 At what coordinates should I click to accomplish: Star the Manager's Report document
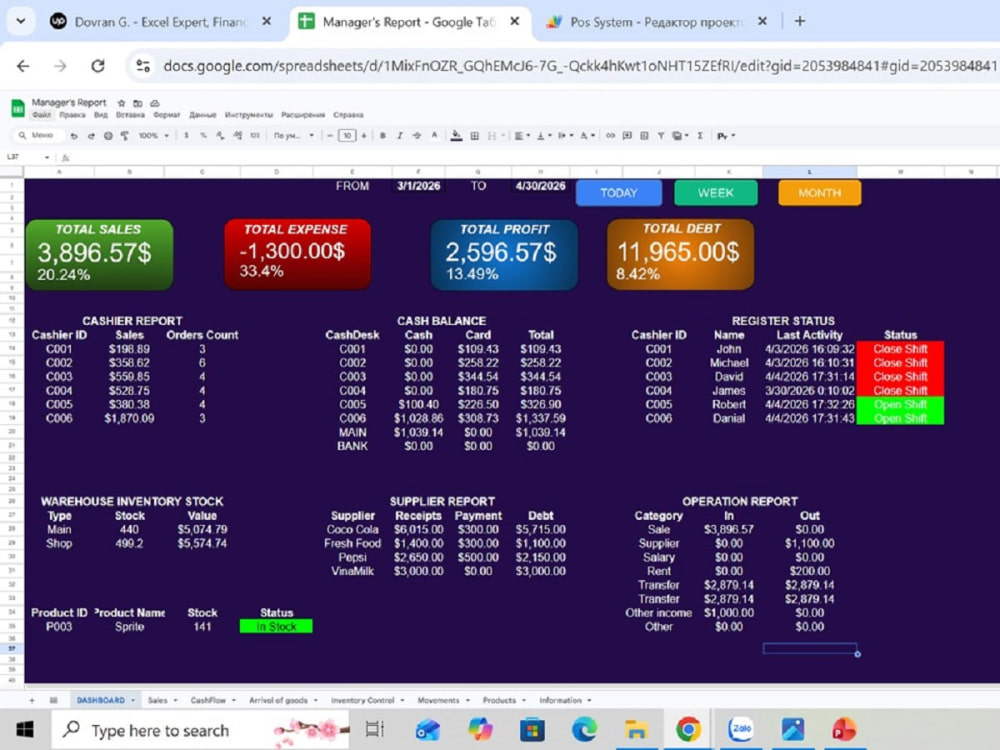coord(121,103)
